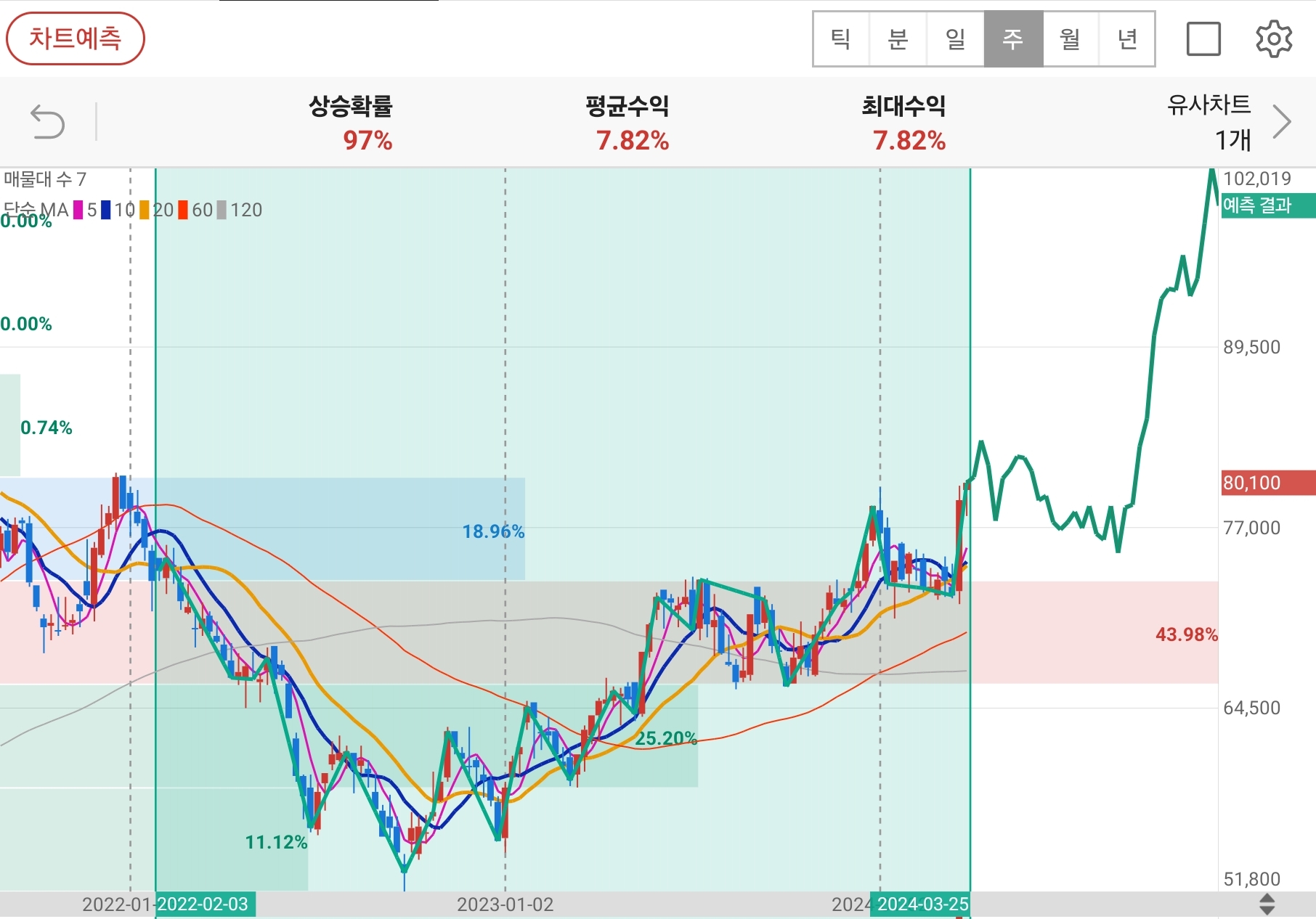Select the 년 period tab
The width and height of the screenshot is (1316, 919).
point(1127,39)
